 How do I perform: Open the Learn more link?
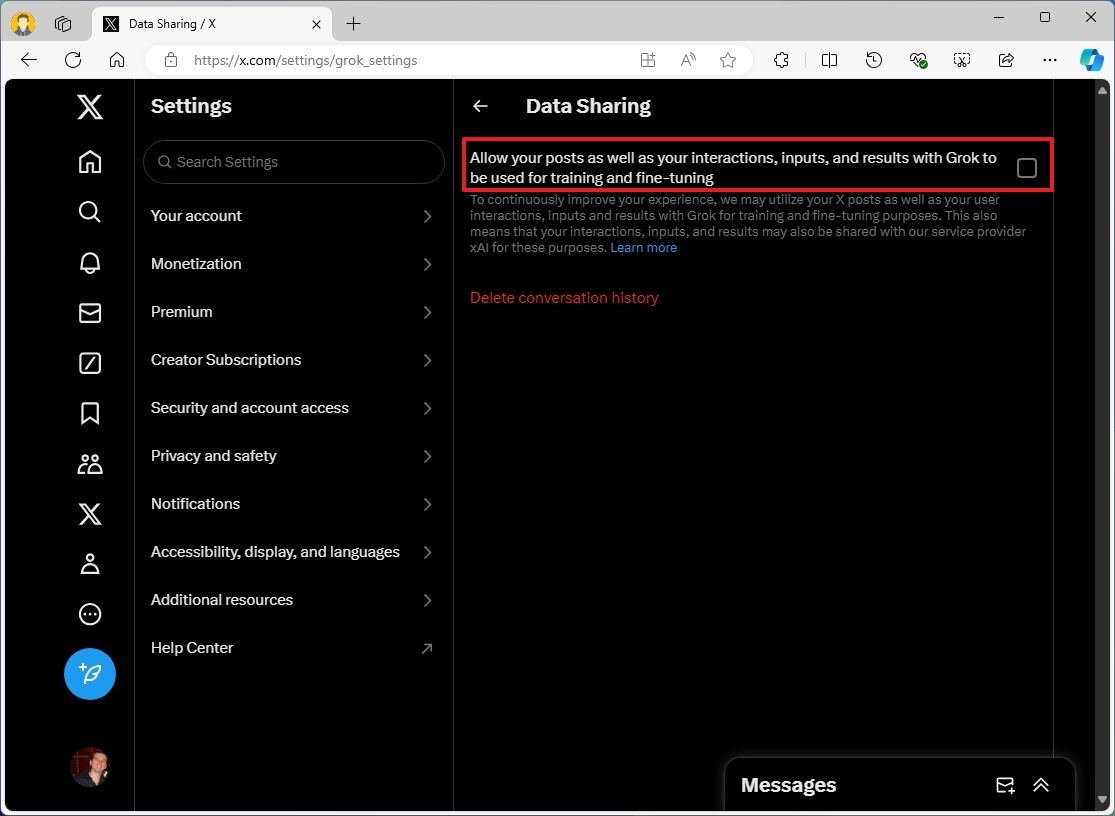tap(643, 247)
